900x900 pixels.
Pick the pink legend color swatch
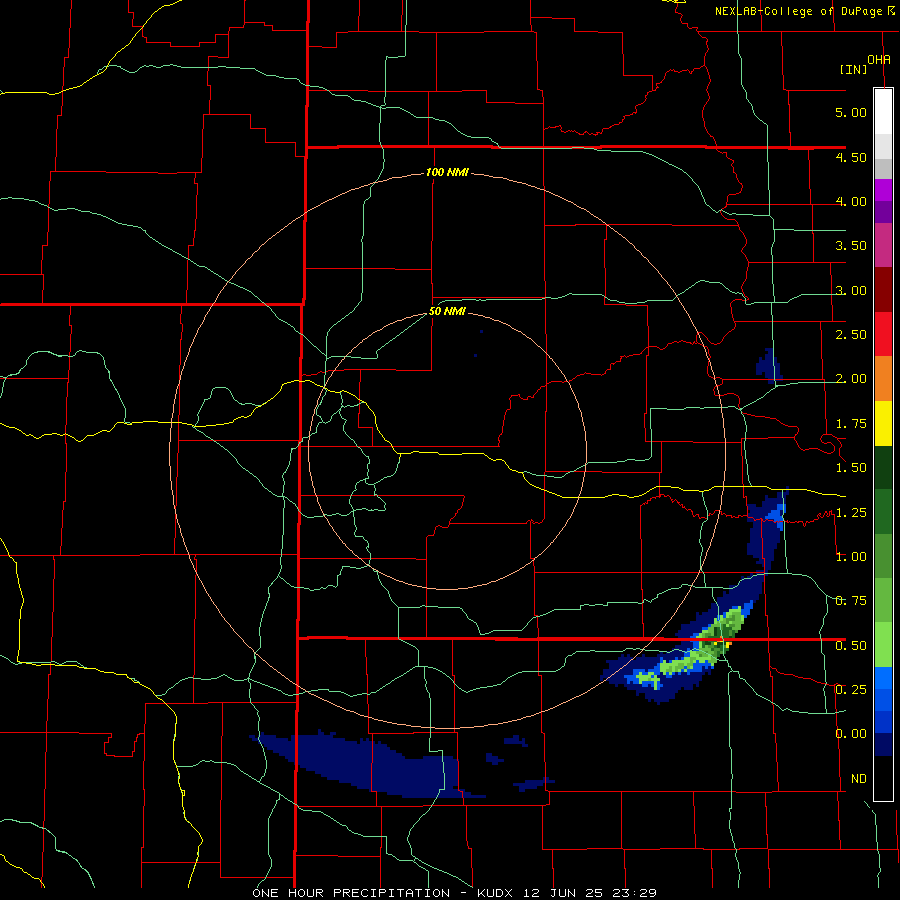(x=883, y=246)
